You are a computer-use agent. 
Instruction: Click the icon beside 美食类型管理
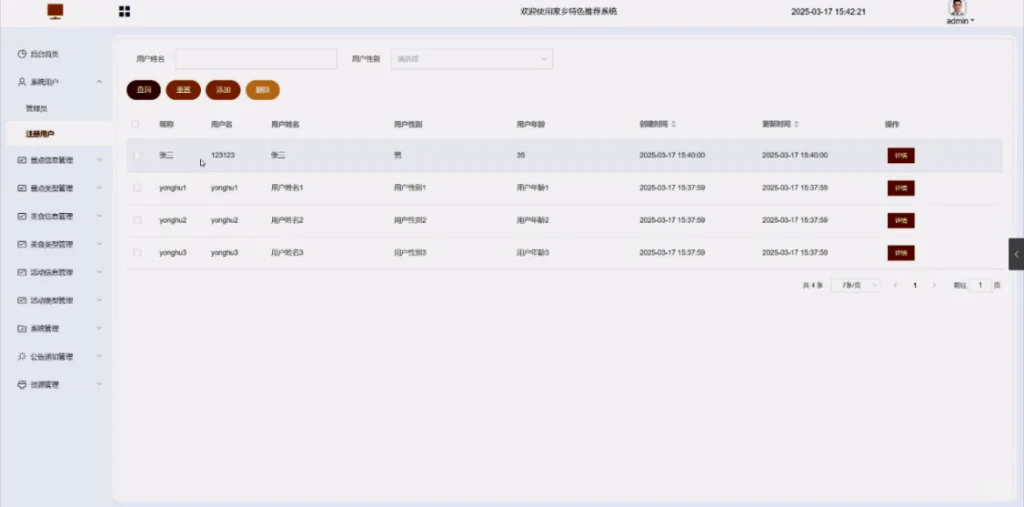coord(22,244)
